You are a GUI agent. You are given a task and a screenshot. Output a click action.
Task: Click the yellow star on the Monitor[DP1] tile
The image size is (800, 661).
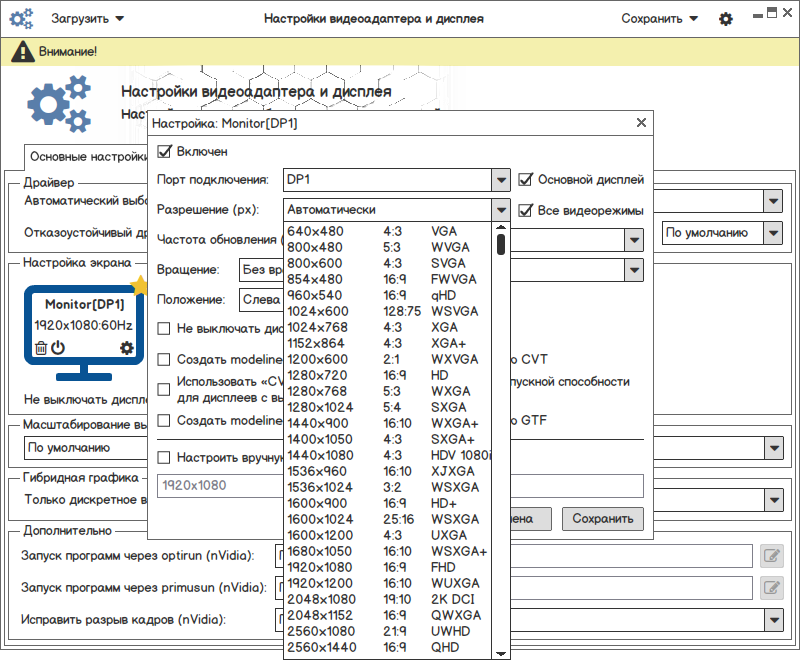pyautogui.click(x=139, y=286)
